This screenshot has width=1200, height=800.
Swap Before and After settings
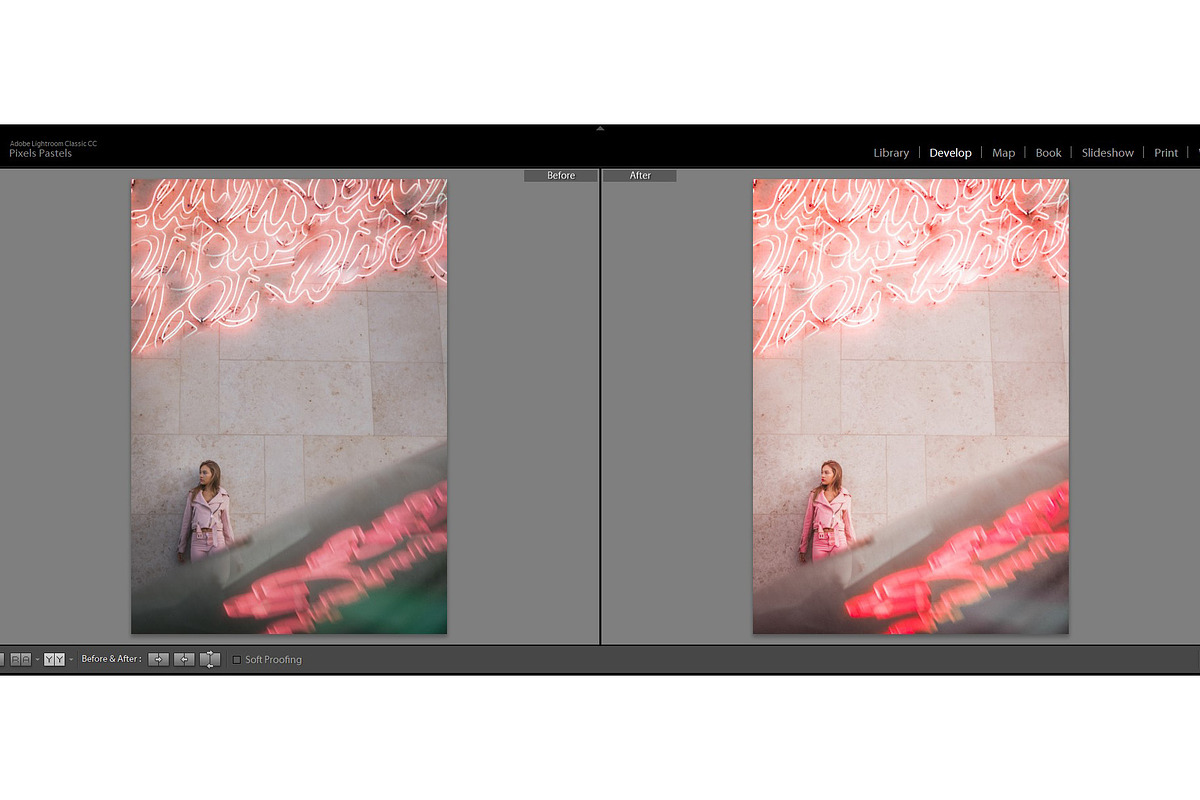(x=210, y=659)
